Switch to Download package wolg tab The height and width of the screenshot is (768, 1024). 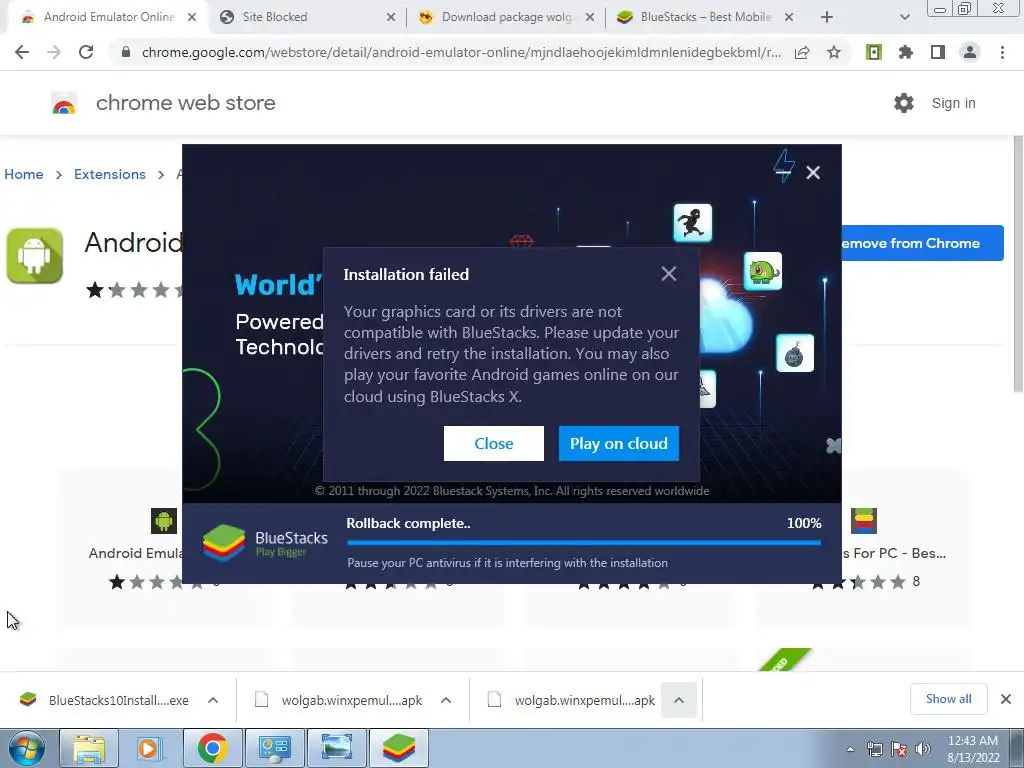507,17
